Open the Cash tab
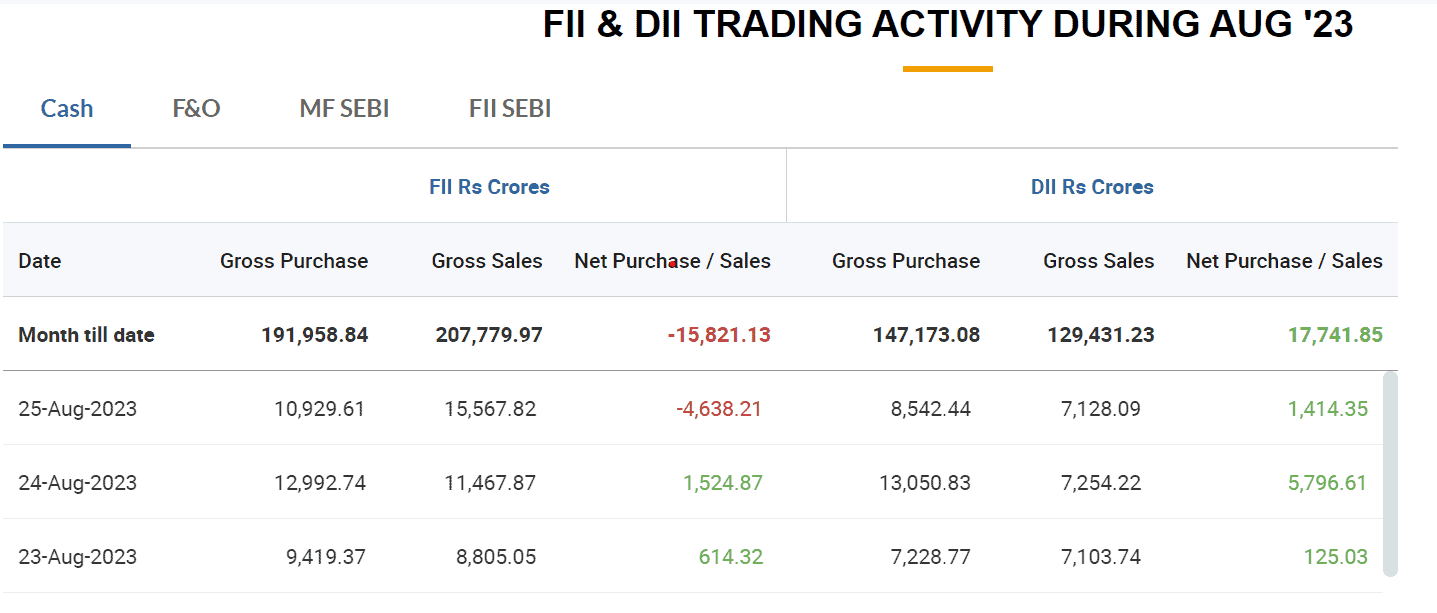 67,109
